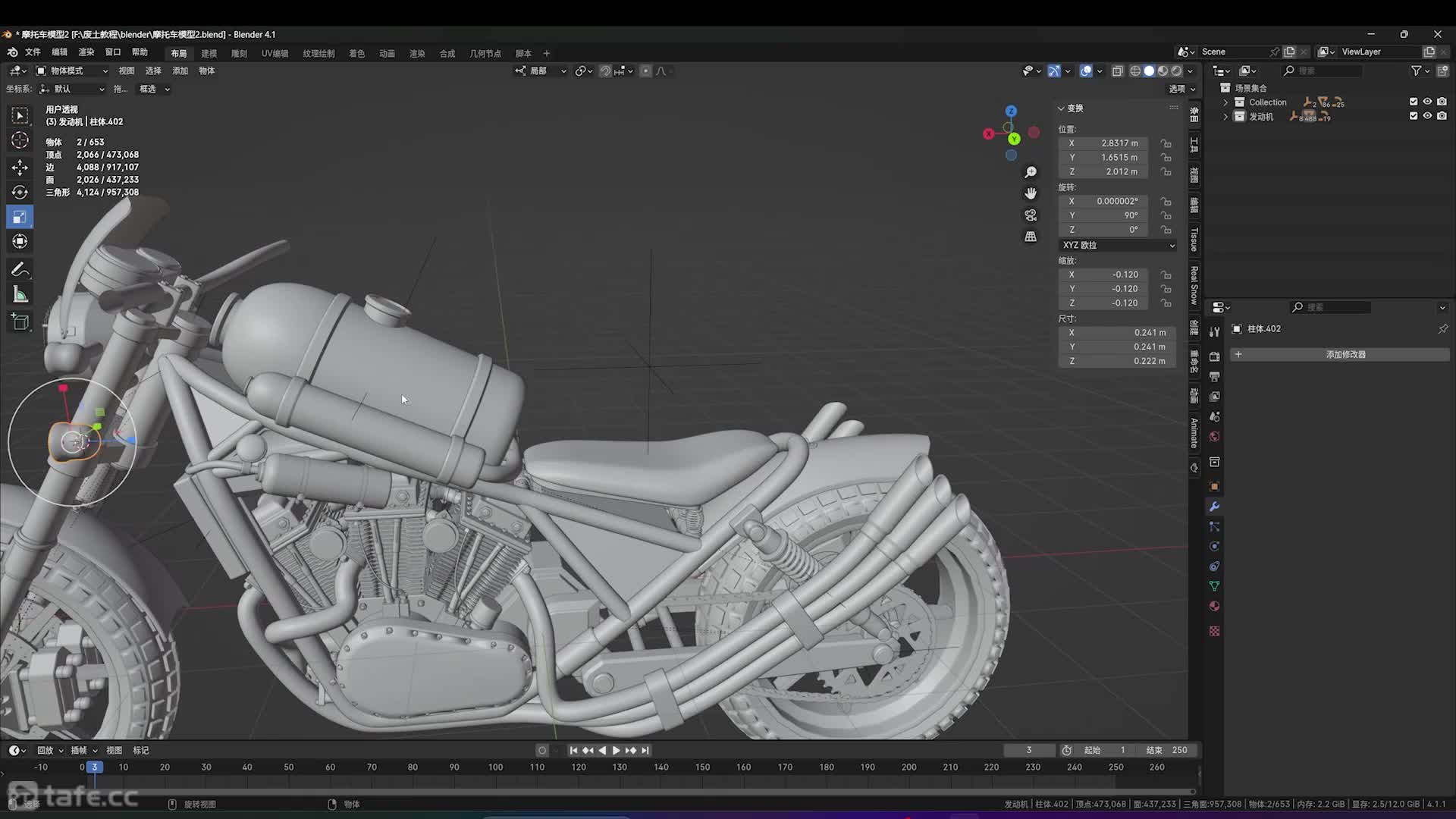The image size is (1456, 819).
Task: Open the View Layer properties tab
Action: click(x=1214, y=397)
